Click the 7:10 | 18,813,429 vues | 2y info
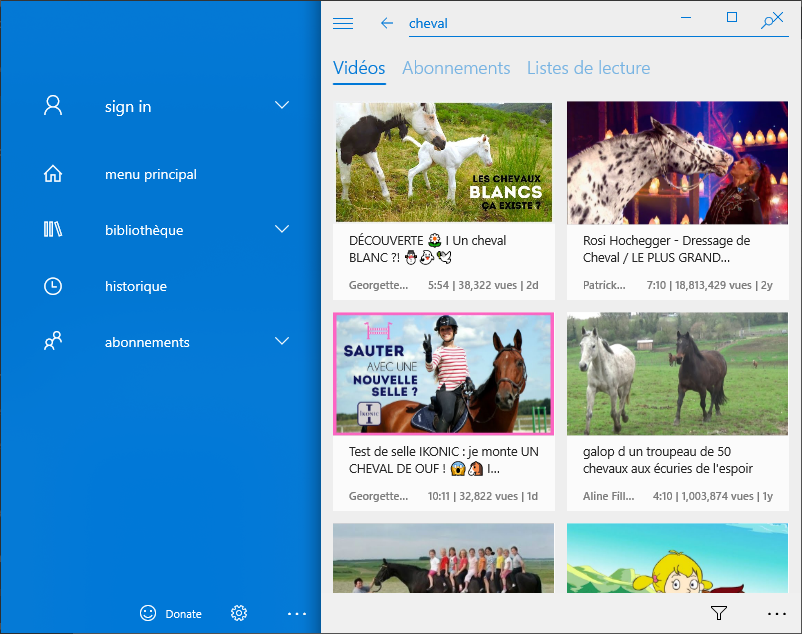802x634 pixels. (709, 285)
